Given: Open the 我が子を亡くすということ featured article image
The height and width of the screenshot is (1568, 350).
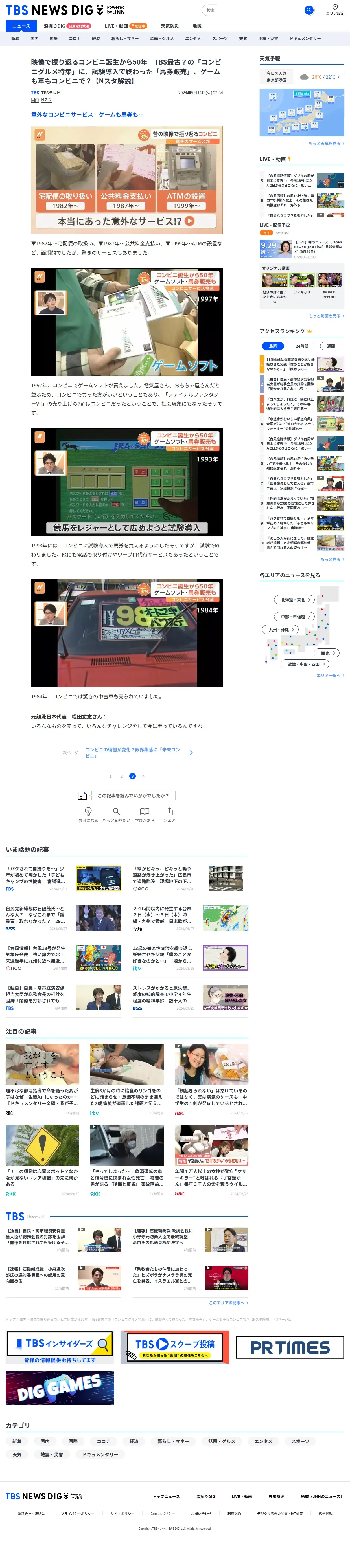Looking at the screenshot, I should tap(42, 1064).
